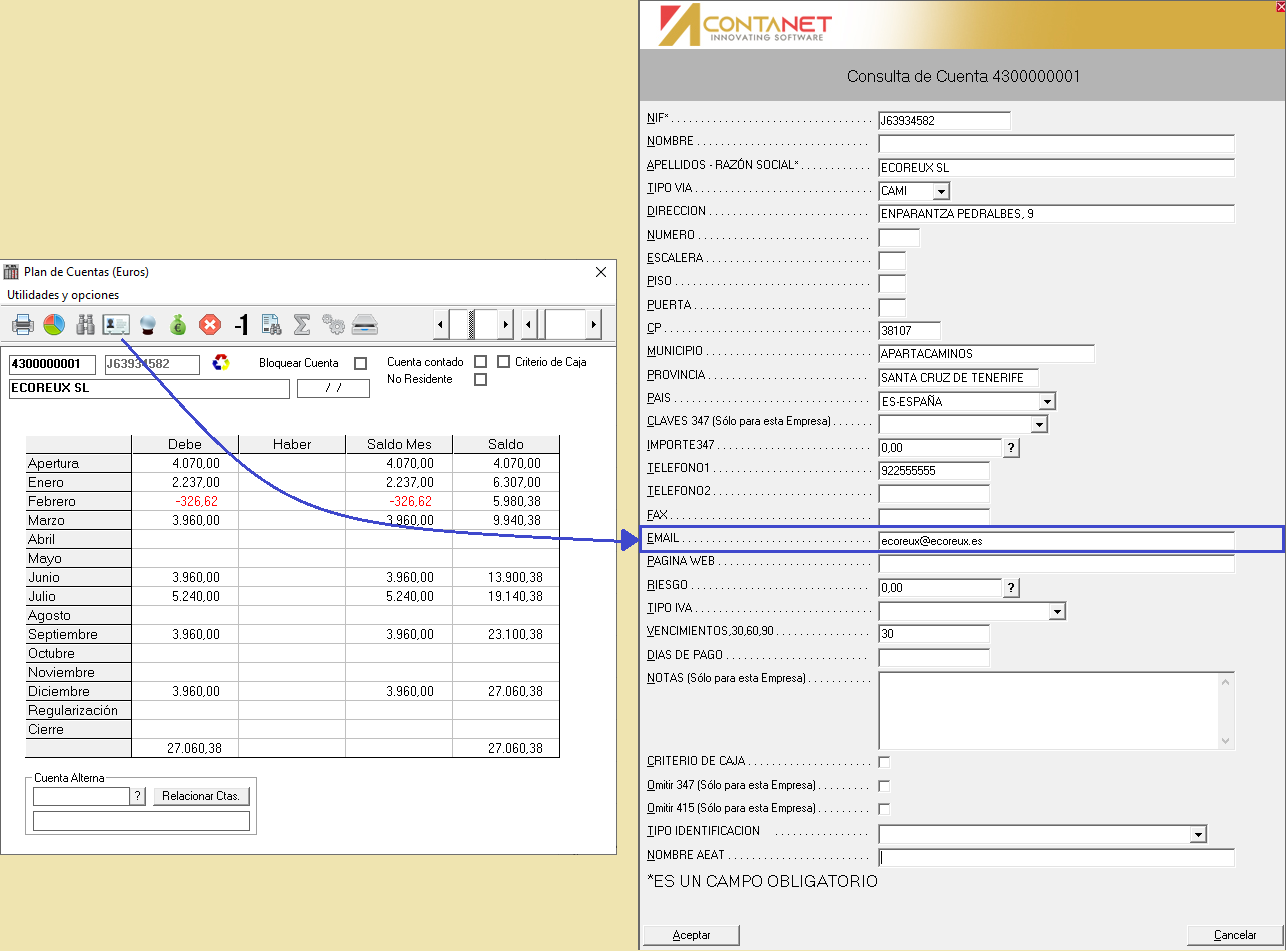Close the Plan de Cuentas window

click(601, 272)
